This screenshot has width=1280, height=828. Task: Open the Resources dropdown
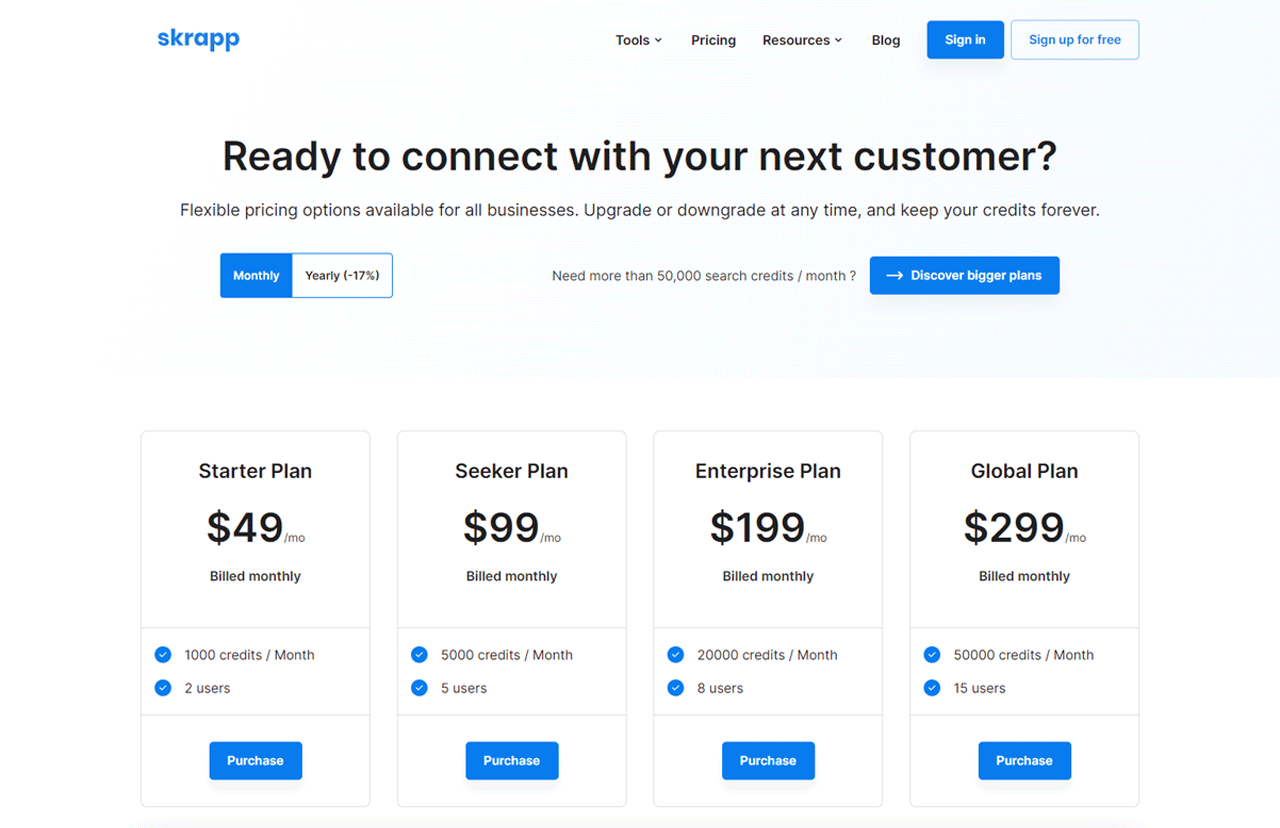[801, 40]
